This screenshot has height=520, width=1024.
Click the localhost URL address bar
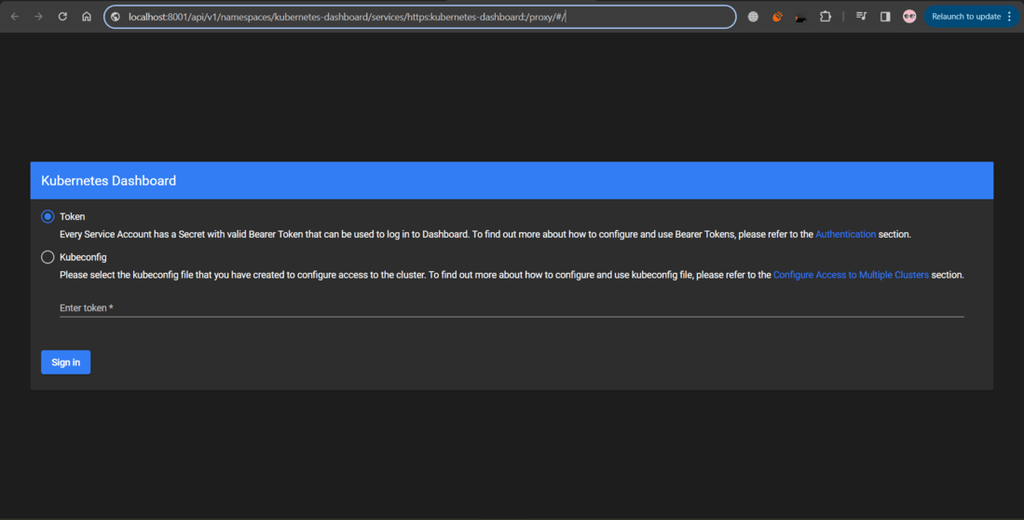(x=421, y=17)
